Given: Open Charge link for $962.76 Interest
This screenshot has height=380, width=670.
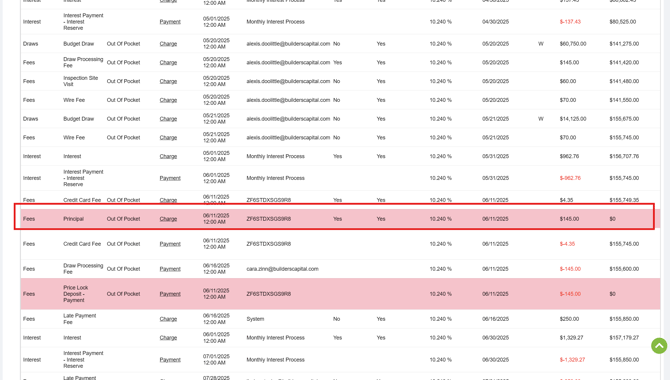Looking at the screenshot, I should click(168, 157).
